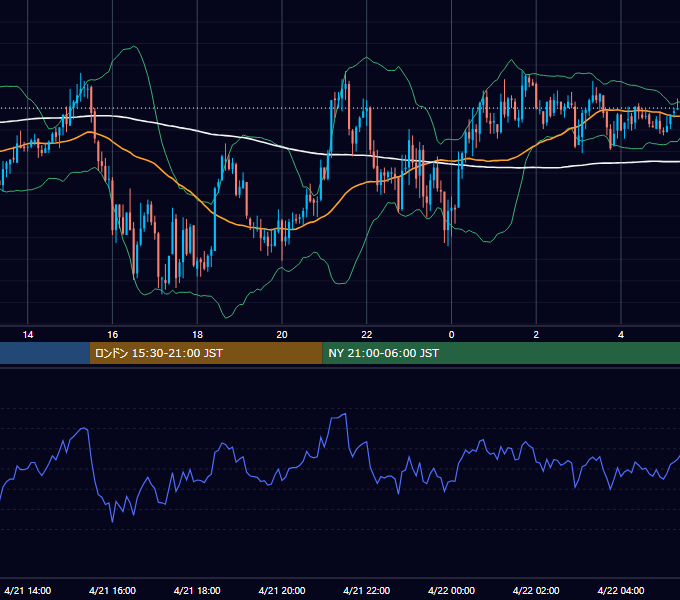Click the ロンドン 15:30-21:00 JST session band
Viewport: 680px width, 600px height.
click(x=206, y=353)
